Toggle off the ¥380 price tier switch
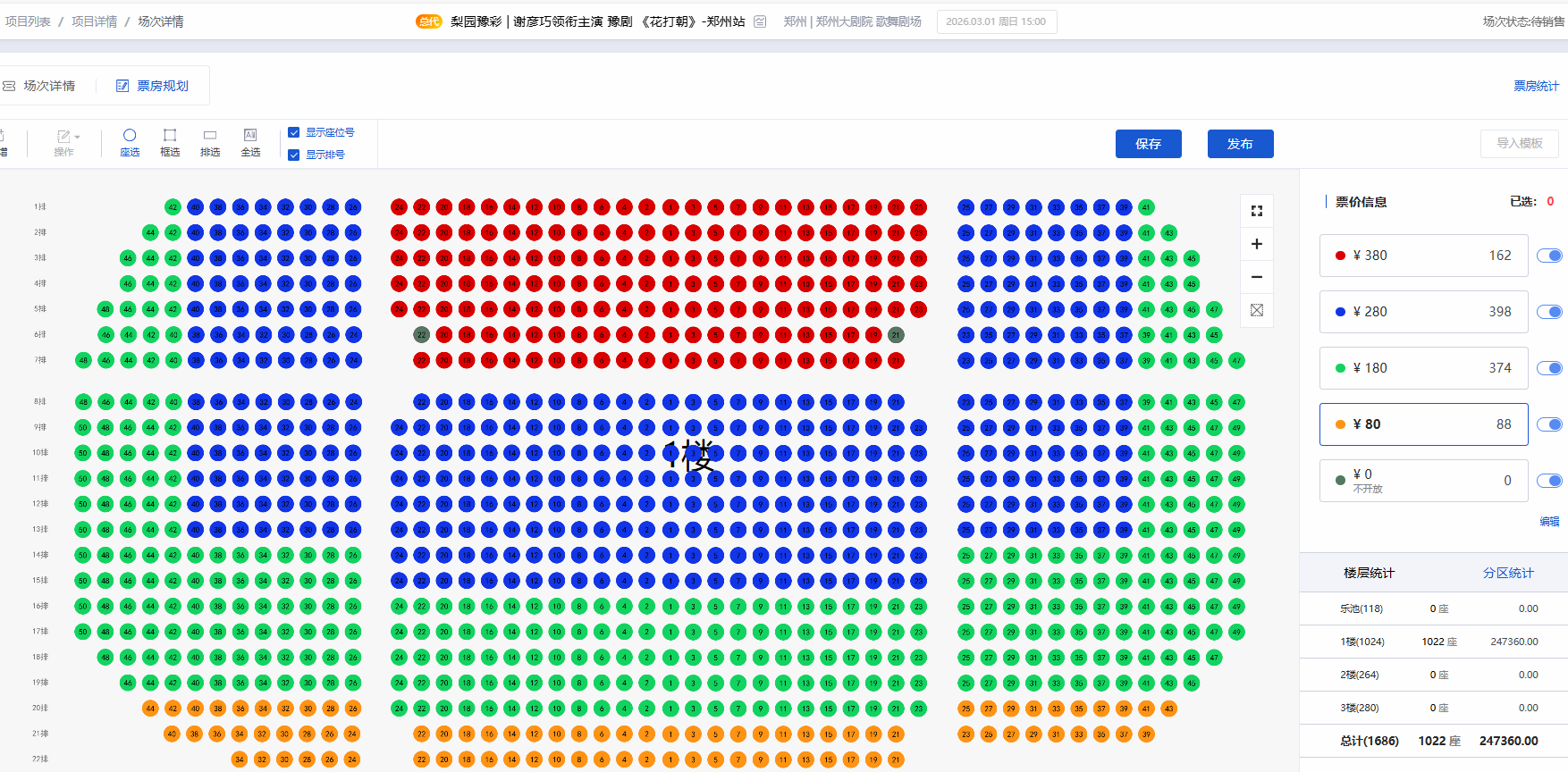The width and height of the screenshot is (1568, 772). tap(1549, 256)
